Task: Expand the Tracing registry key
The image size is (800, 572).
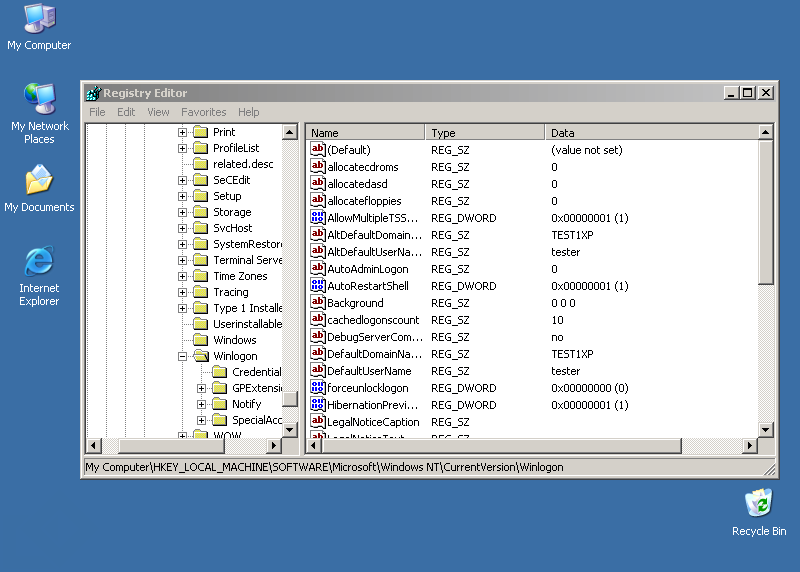Action: (182, 292)
